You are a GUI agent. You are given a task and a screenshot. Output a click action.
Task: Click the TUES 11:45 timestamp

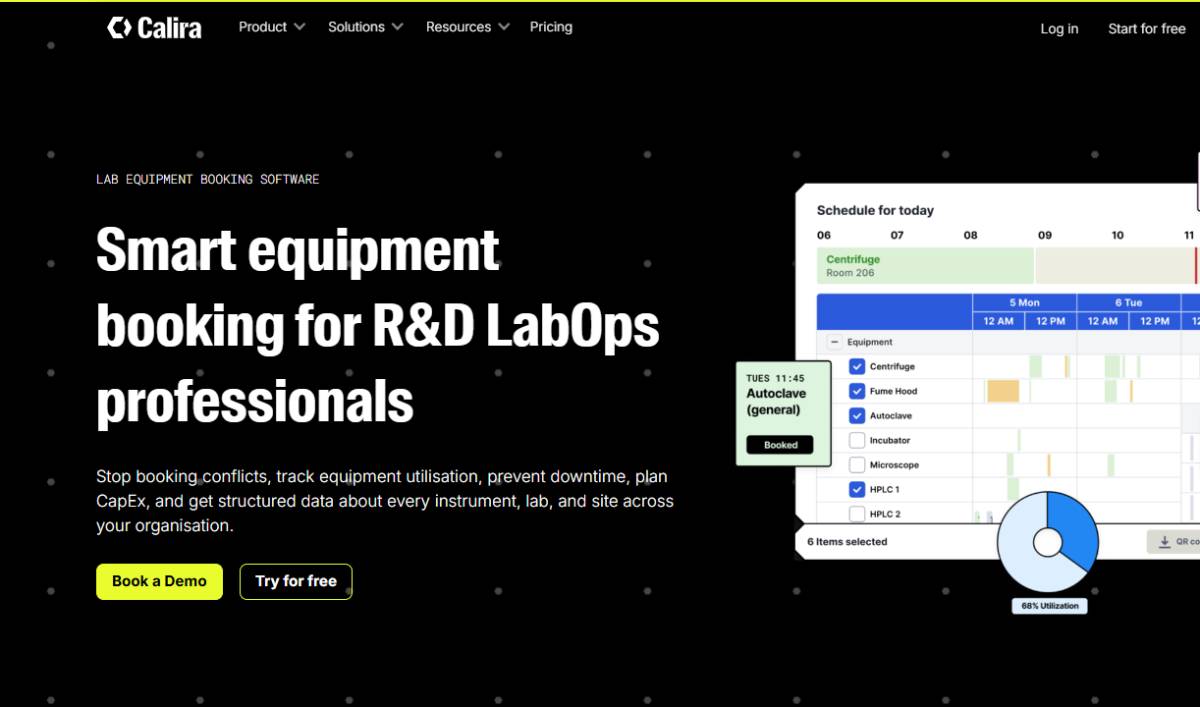[x=775, y=378]
